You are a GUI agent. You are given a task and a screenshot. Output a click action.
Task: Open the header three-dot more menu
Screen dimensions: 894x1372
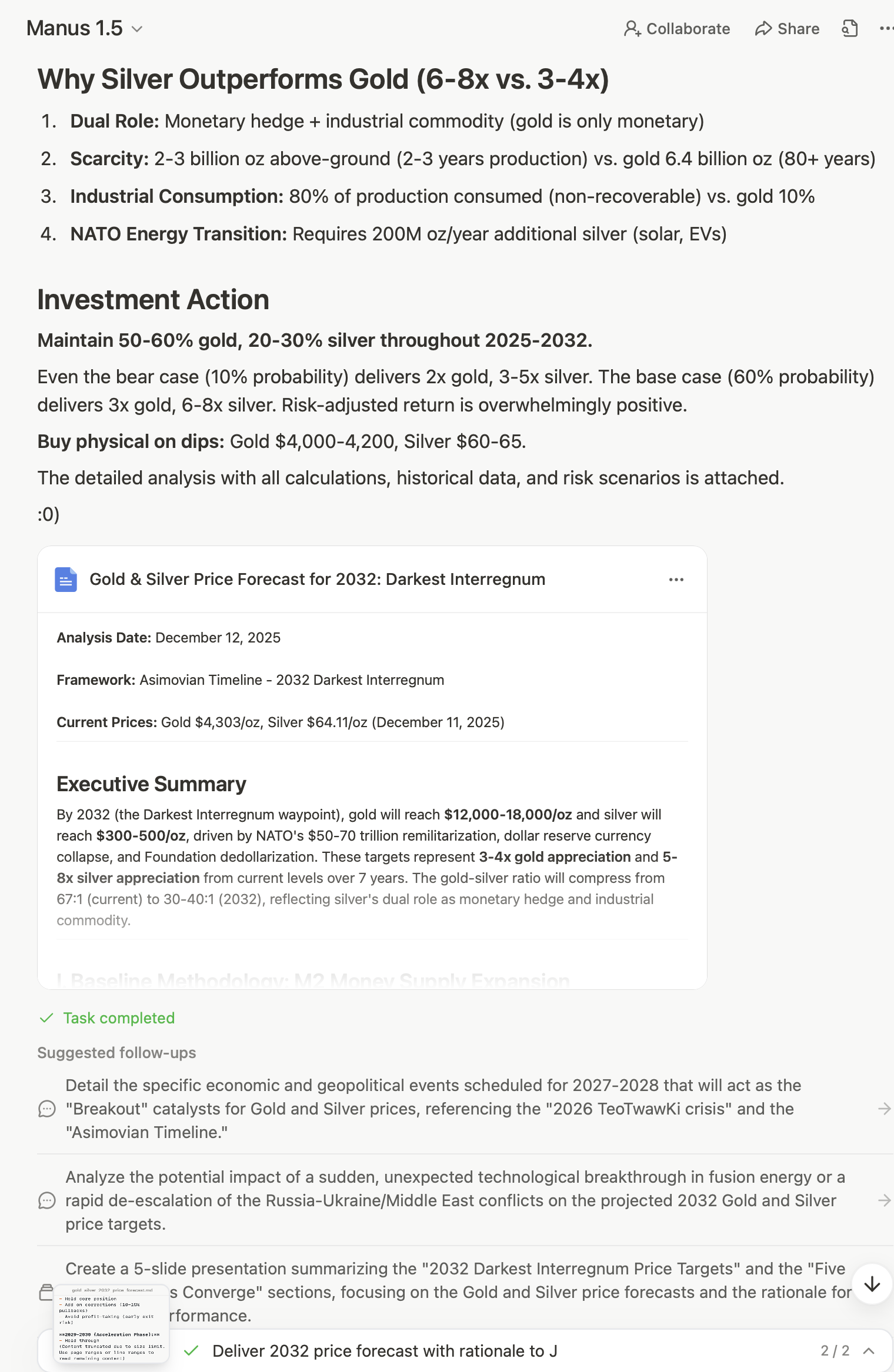click(886, 28)
